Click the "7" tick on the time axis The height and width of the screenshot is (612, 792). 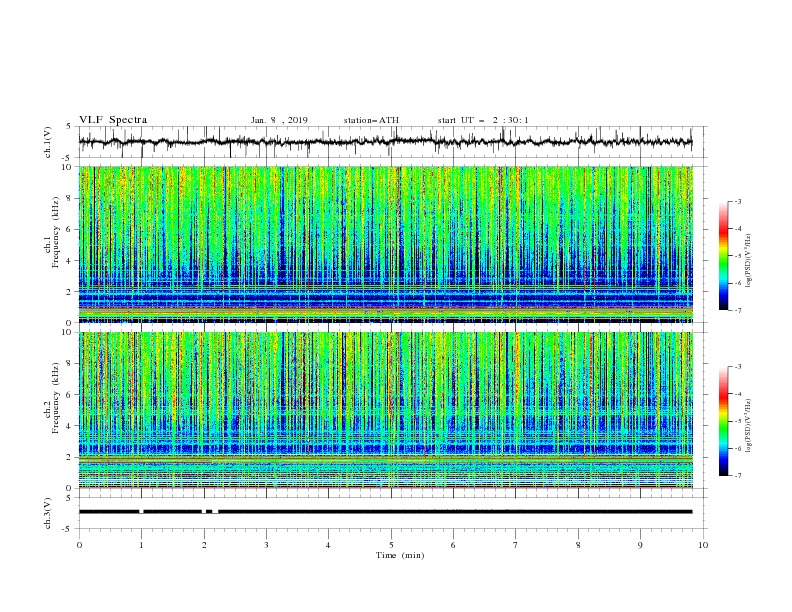click(x=516, y=545)
